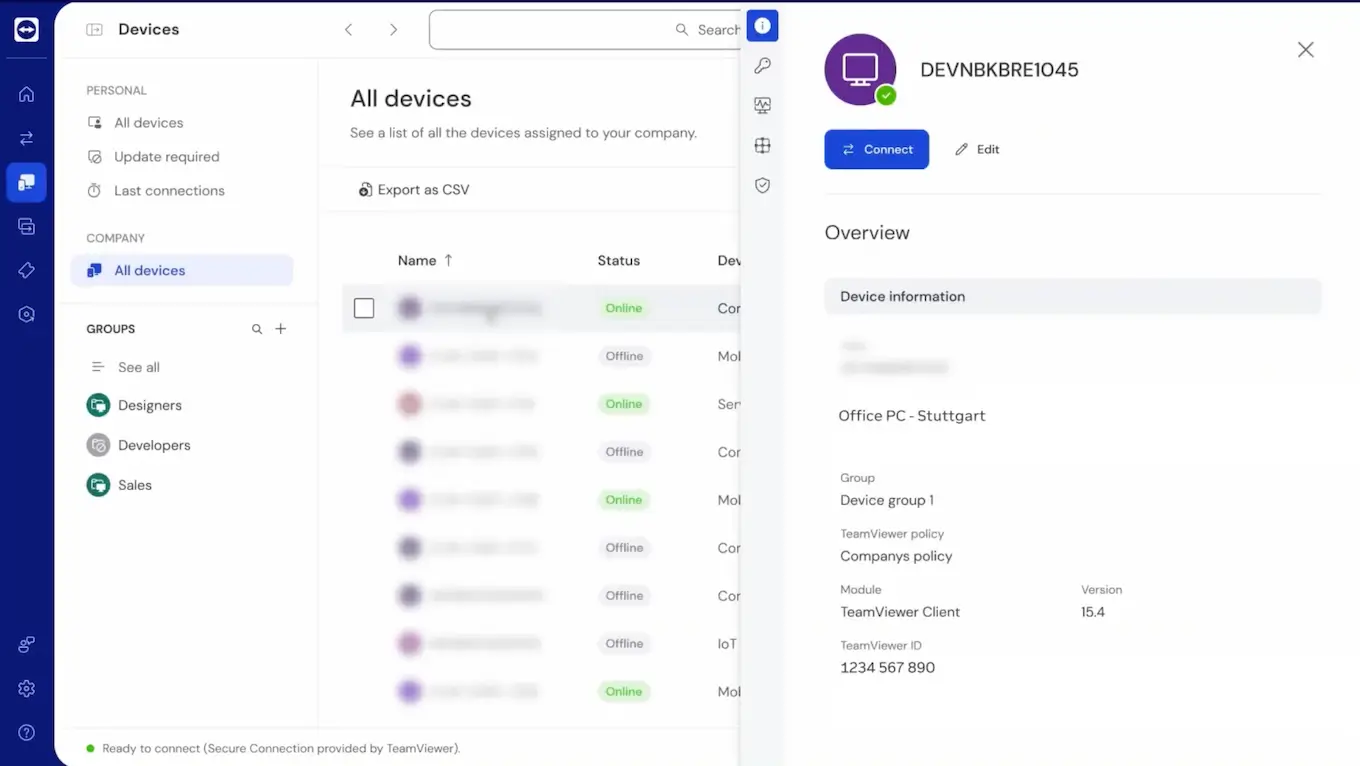This screenshot has width=1360, height=766.
Task: Open the security shield icon
Action: coord(762,185)
